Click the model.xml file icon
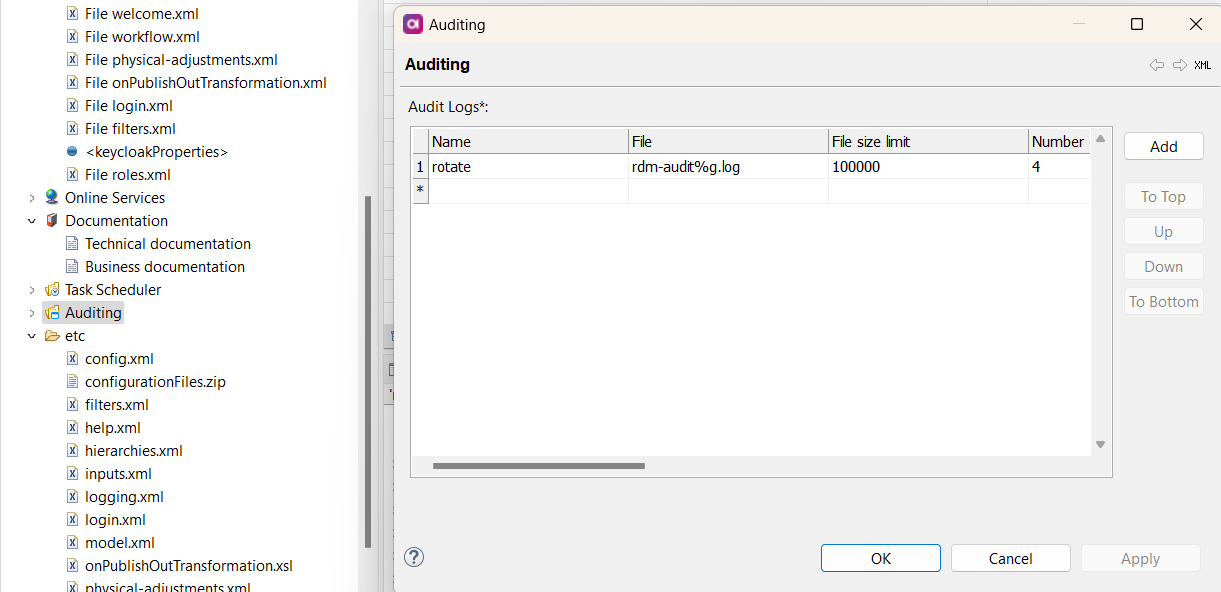This screenshot has width=1221, height=592. (x=72, y=542)
